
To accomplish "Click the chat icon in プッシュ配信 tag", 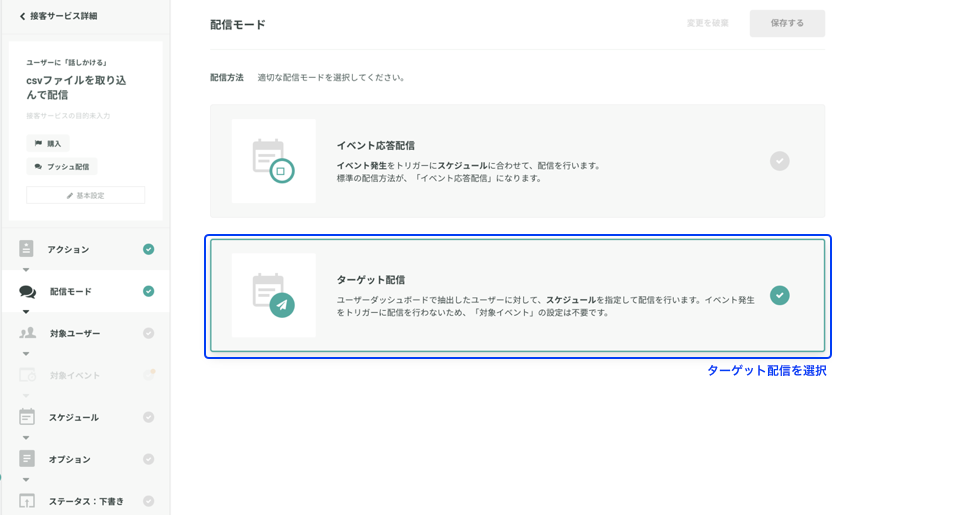I will point(38,167).
